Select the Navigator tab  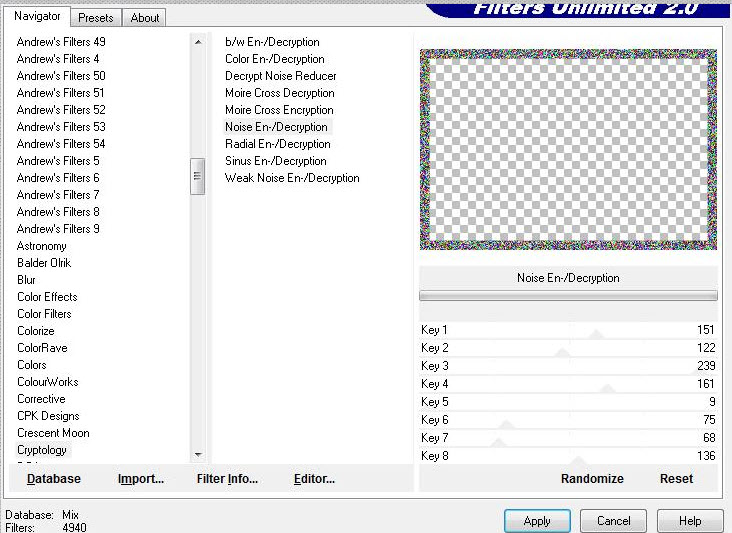pos(37,16)
